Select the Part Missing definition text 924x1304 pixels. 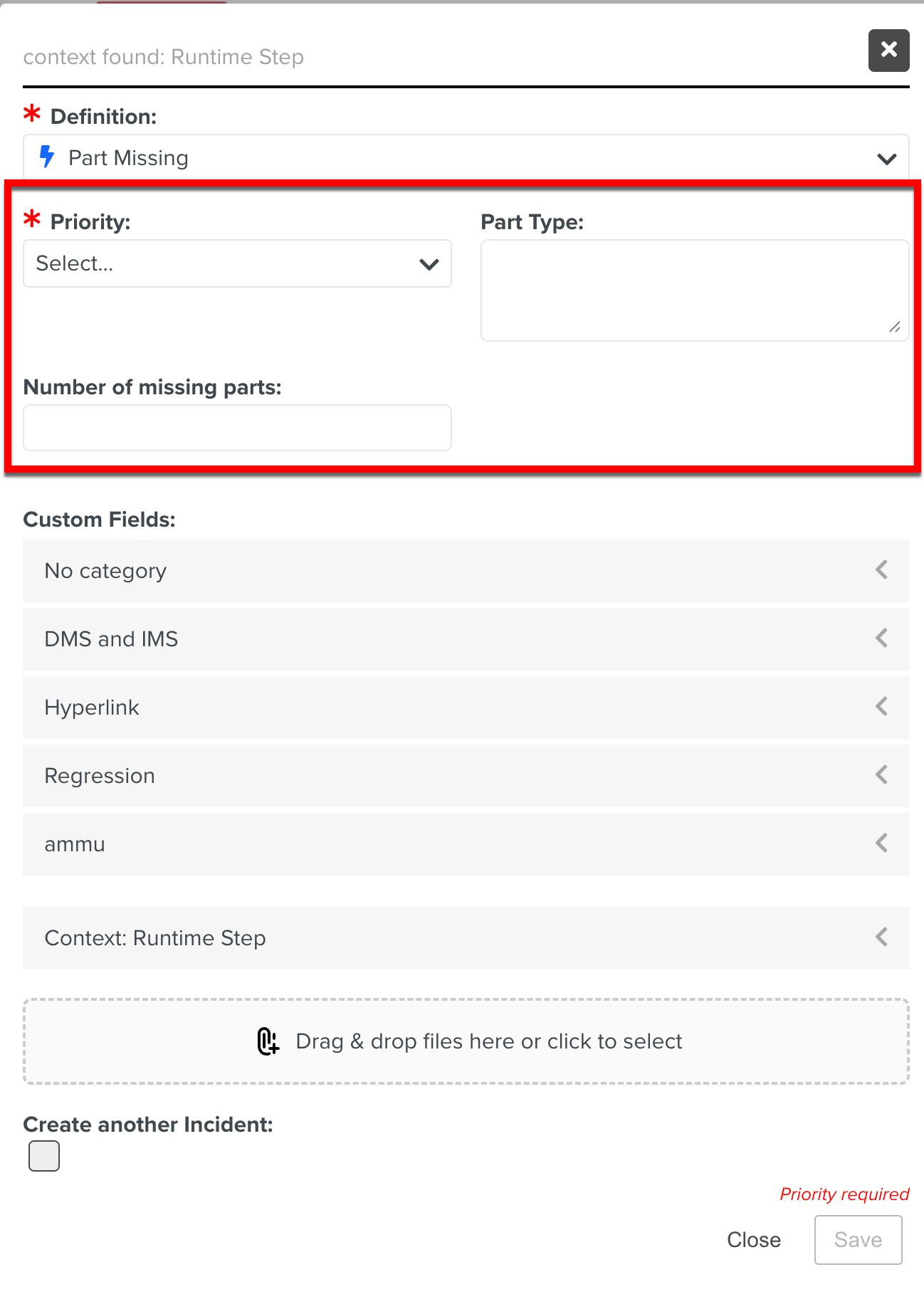[x=128, y=158]
